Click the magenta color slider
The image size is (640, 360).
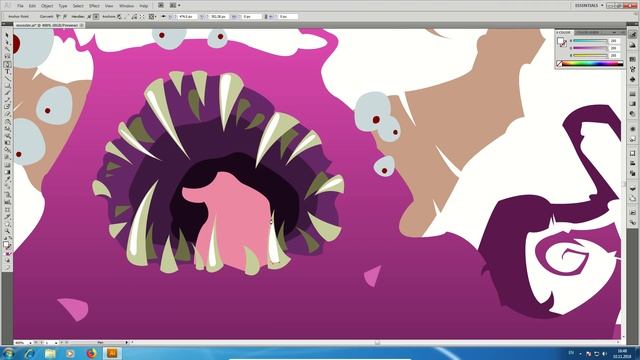click(x=590, y=48)
